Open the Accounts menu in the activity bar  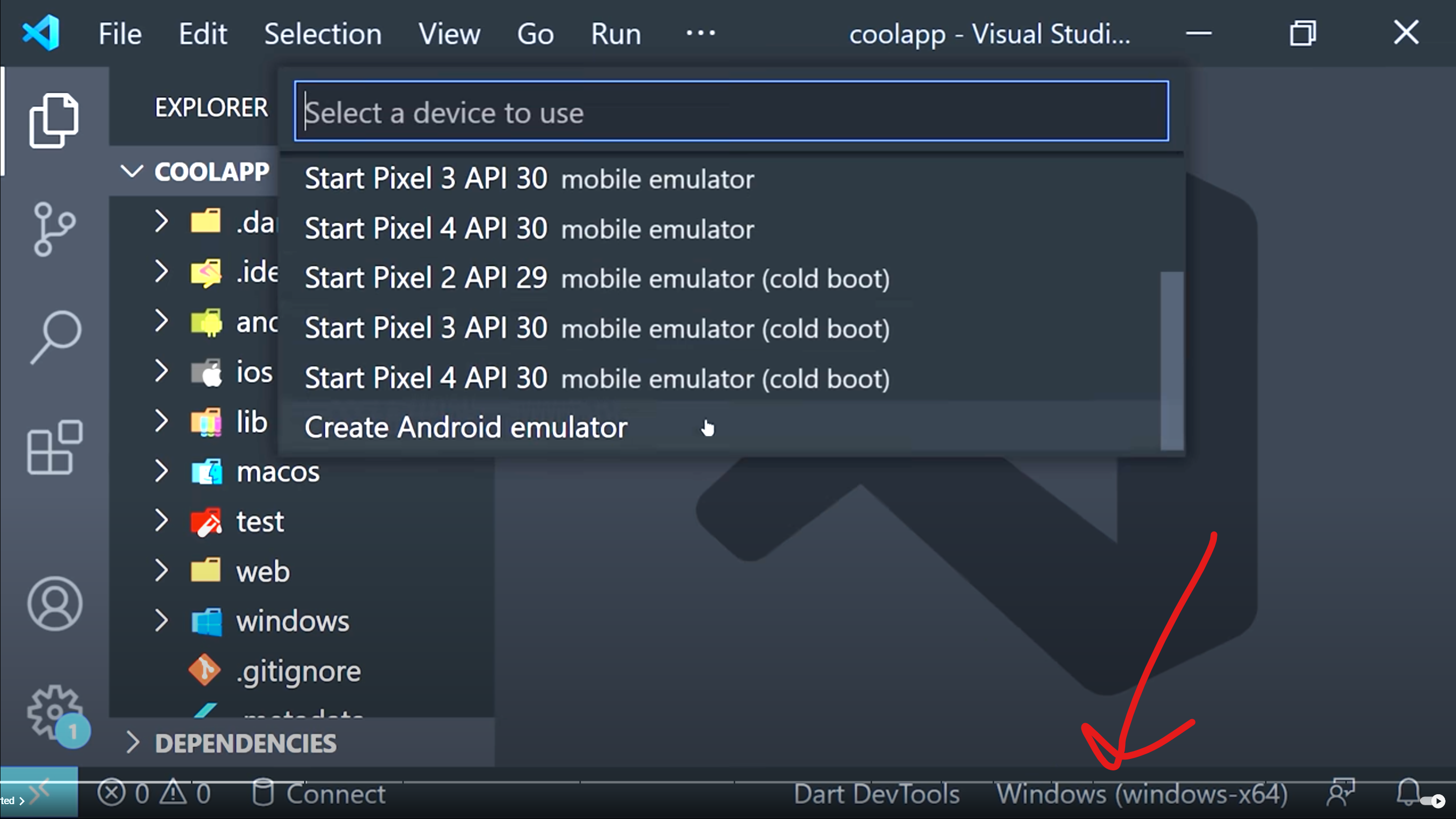point(54,603)
